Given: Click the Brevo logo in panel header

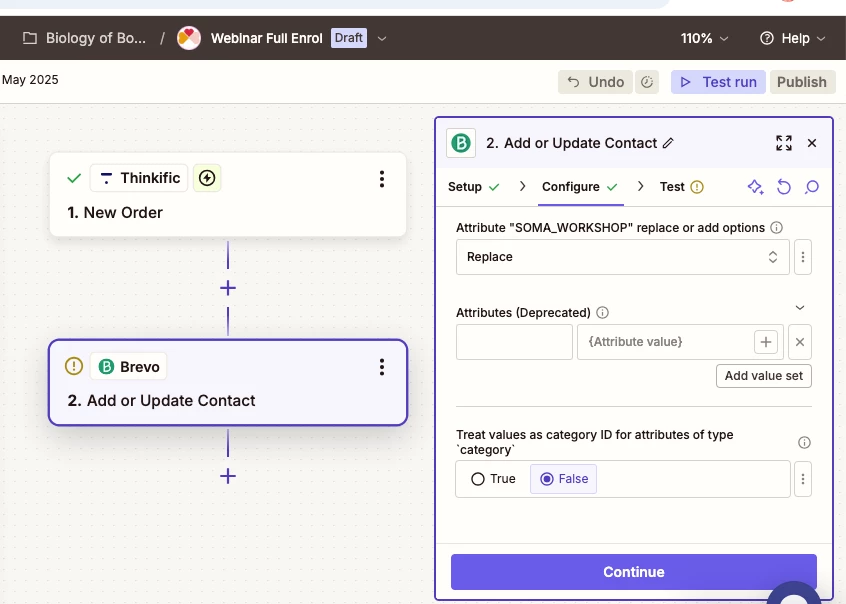Looking at the screenshot, I should pos(461,143).
